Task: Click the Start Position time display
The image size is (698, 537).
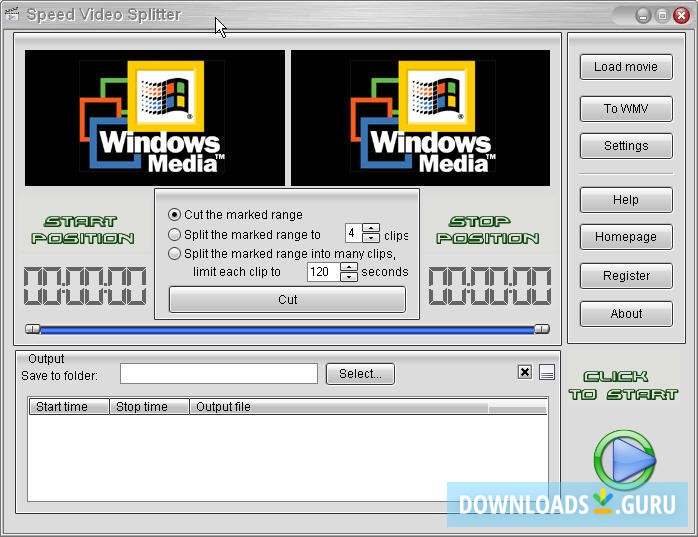Action: (85, 286)
